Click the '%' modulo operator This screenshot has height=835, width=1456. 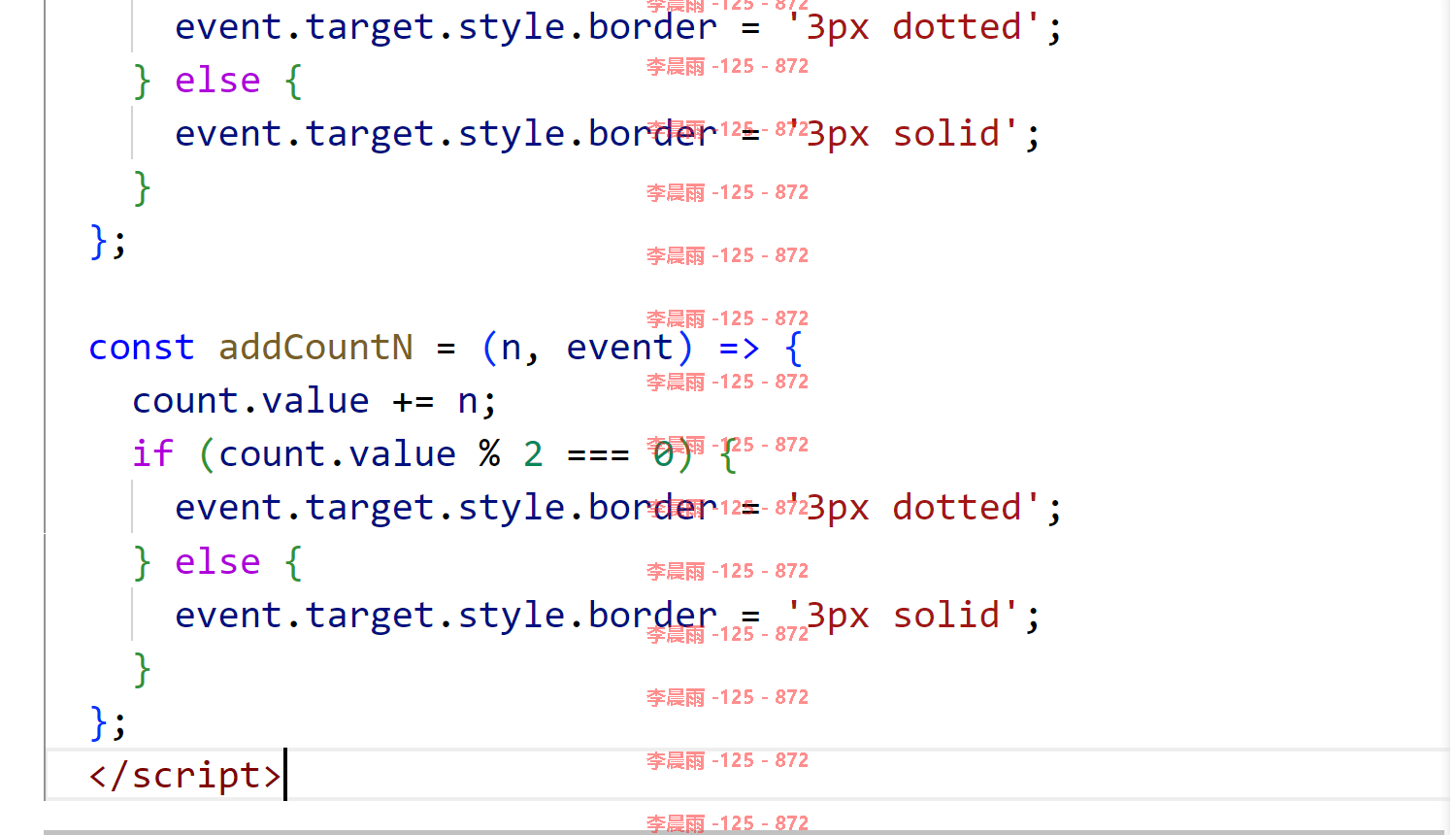[489, 453]
